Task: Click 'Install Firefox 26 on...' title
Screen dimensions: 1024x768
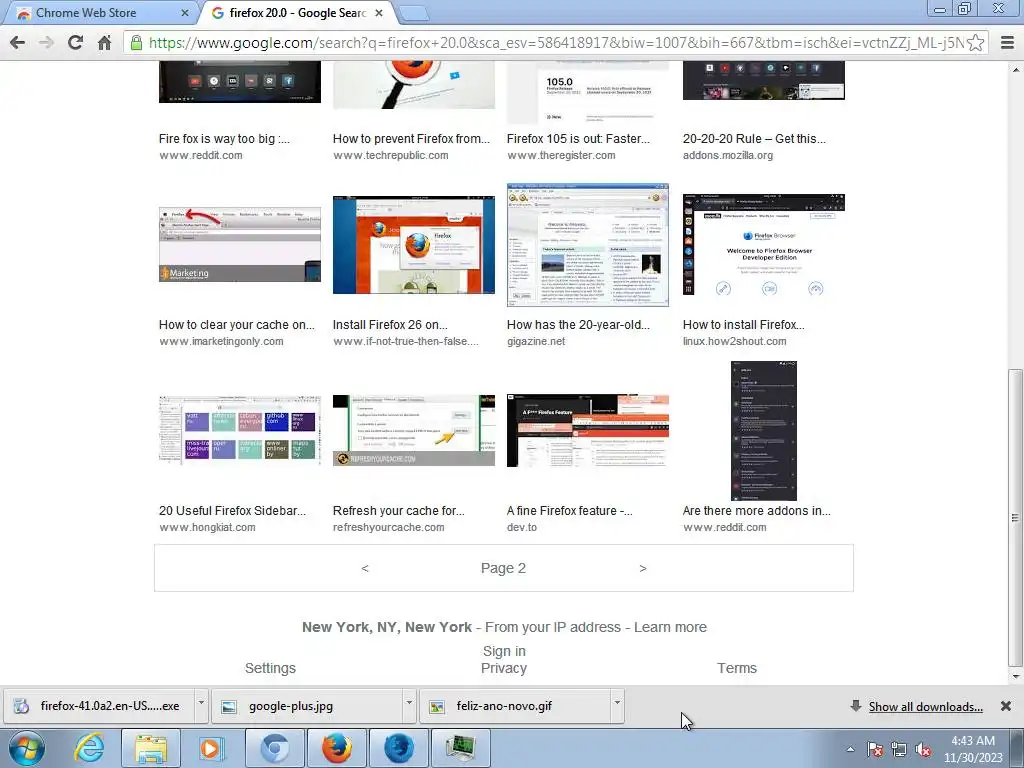Action: tap(390, 325)
